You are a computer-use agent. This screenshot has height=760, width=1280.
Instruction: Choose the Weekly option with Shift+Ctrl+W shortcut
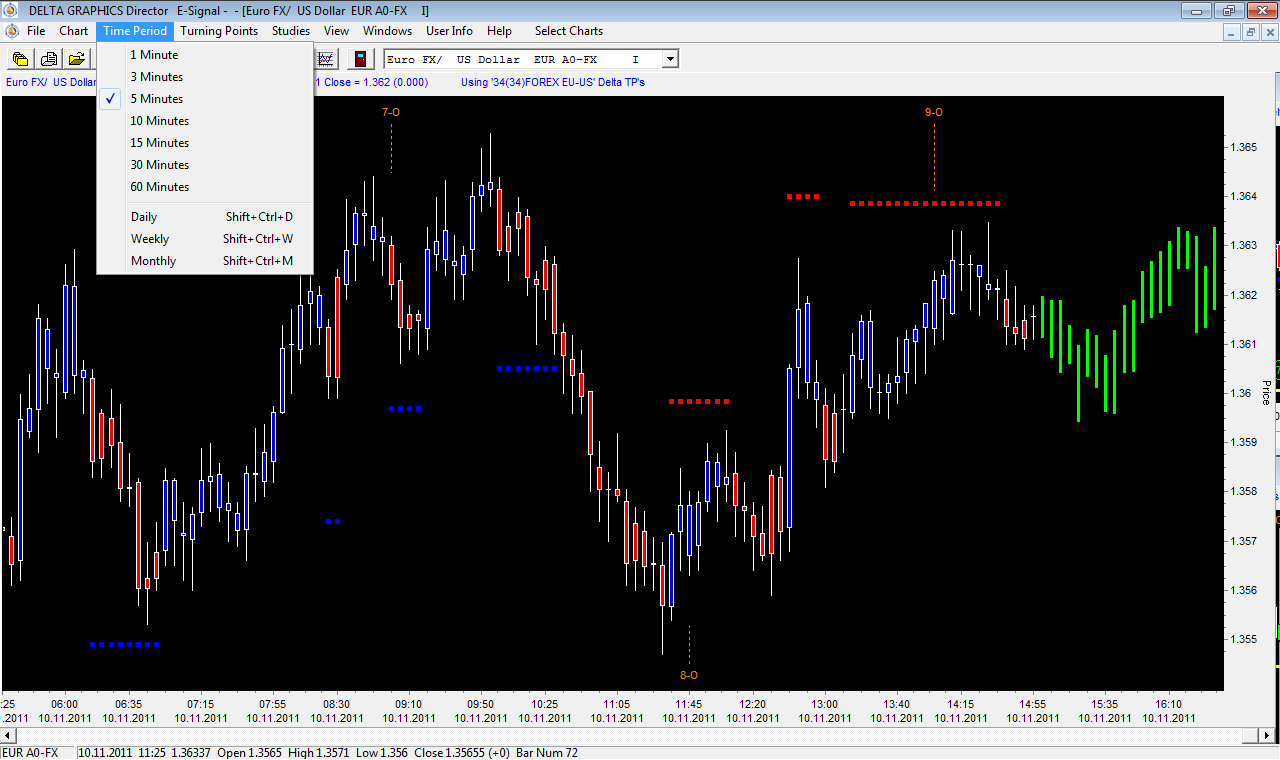point(149,238)
